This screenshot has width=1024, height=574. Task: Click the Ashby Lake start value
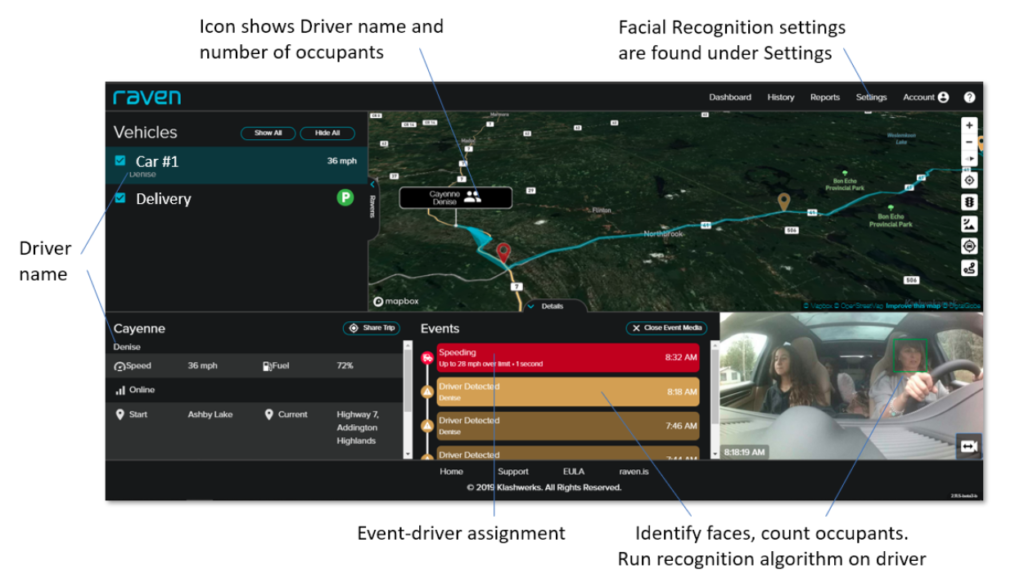pos(210,415)
